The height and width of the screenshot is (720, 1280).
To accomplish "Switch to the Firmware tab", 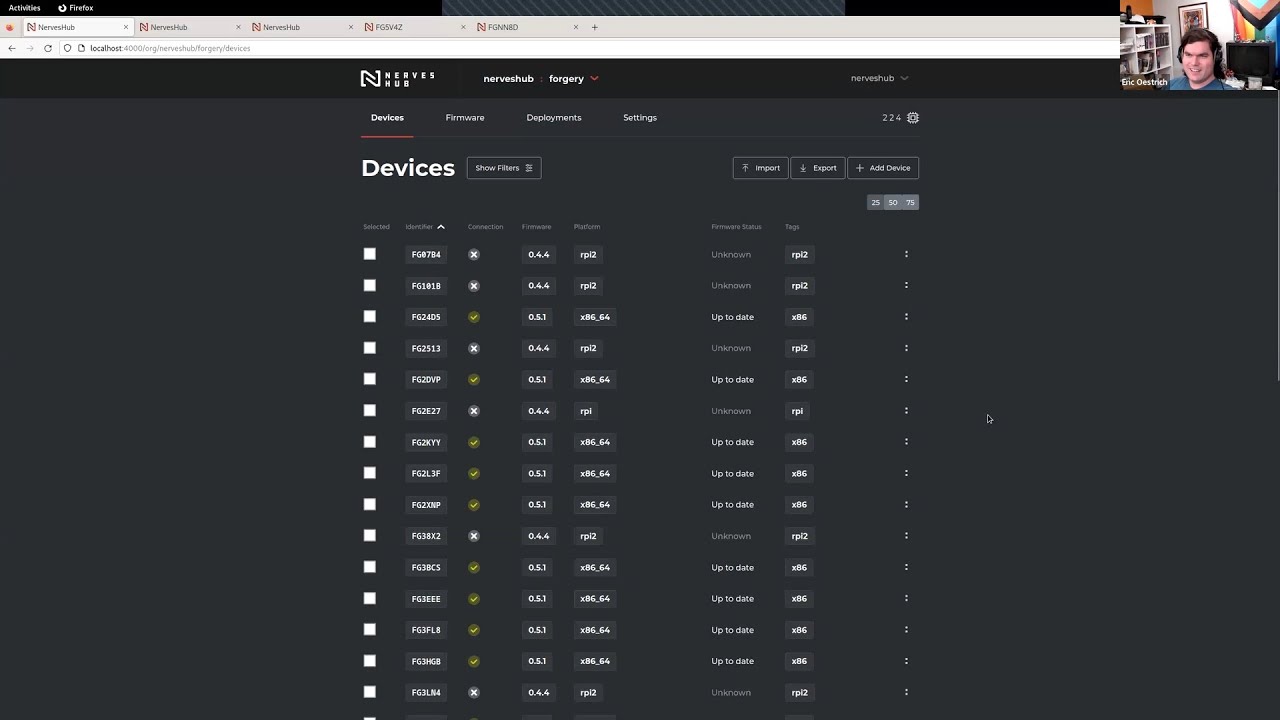I will tap(465, 118).
